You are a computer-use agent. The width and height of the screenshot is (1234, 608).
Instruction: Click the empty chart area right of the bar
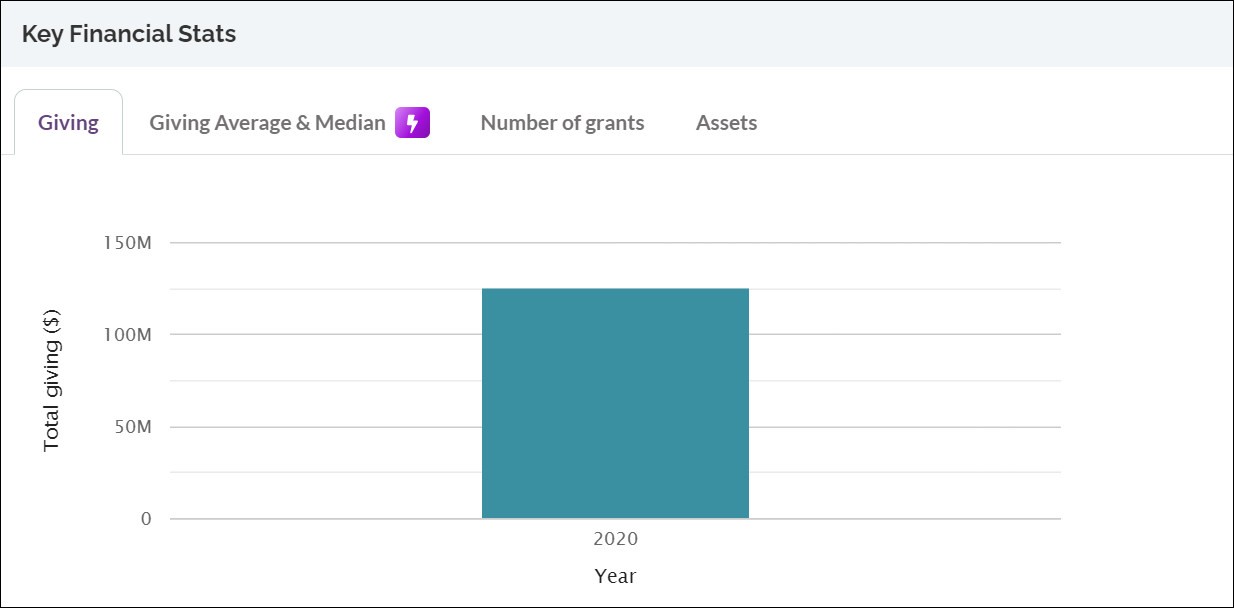(x=900, y=400)
